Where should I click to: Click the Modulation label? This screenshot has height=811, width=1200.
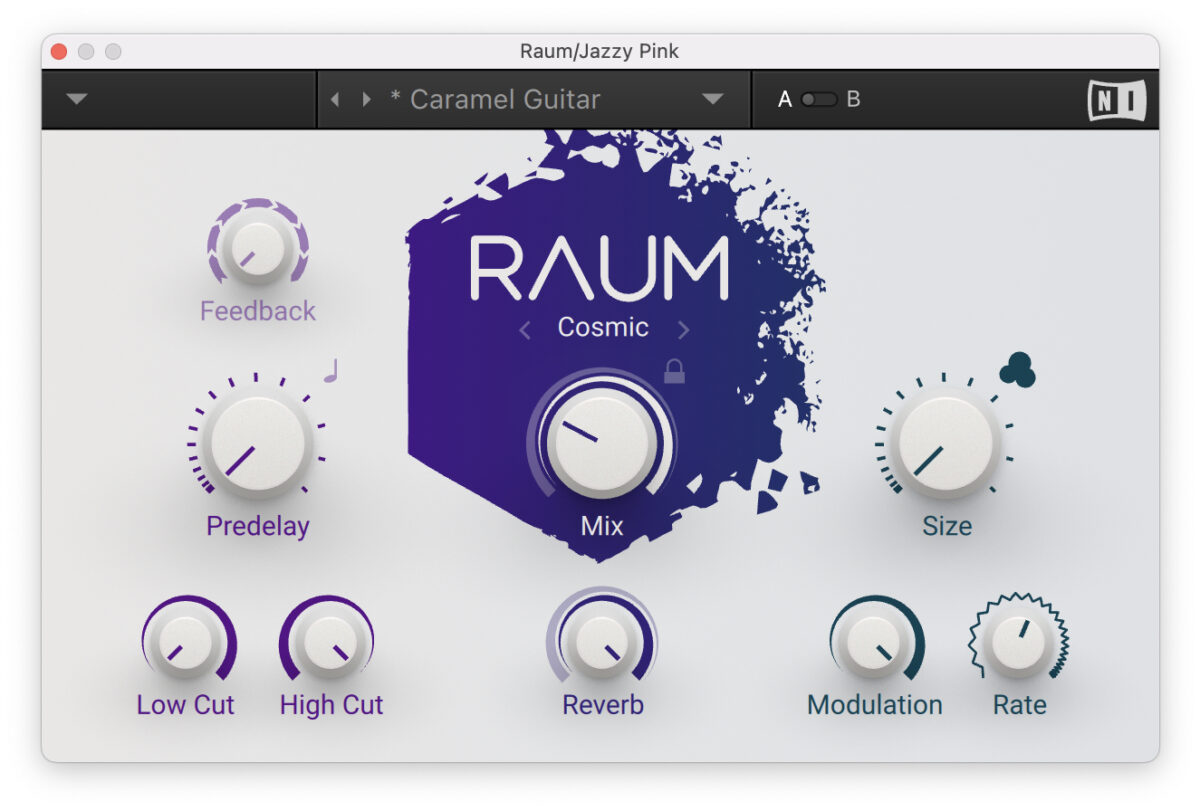coord(875,705)
